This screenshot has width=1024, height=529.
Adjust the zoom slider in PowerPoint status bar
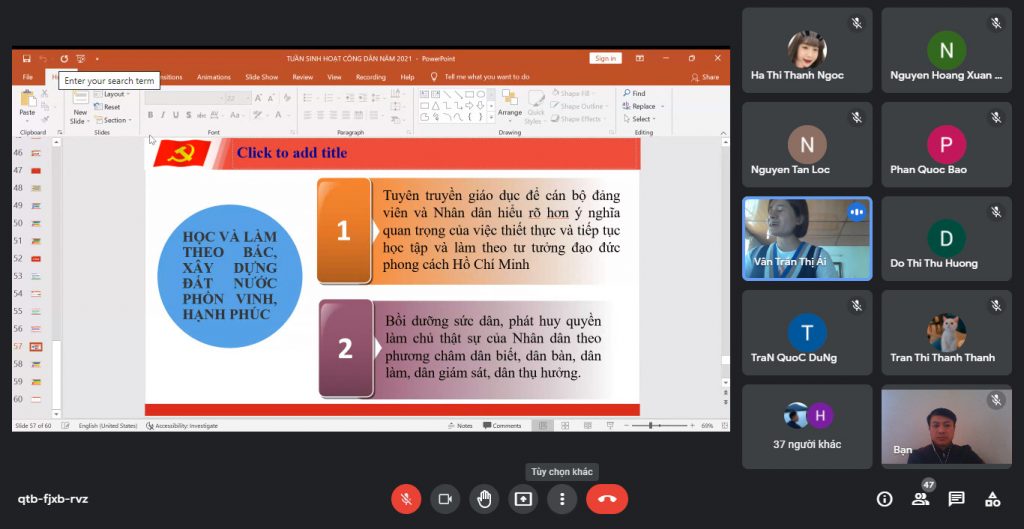[653, 425]
